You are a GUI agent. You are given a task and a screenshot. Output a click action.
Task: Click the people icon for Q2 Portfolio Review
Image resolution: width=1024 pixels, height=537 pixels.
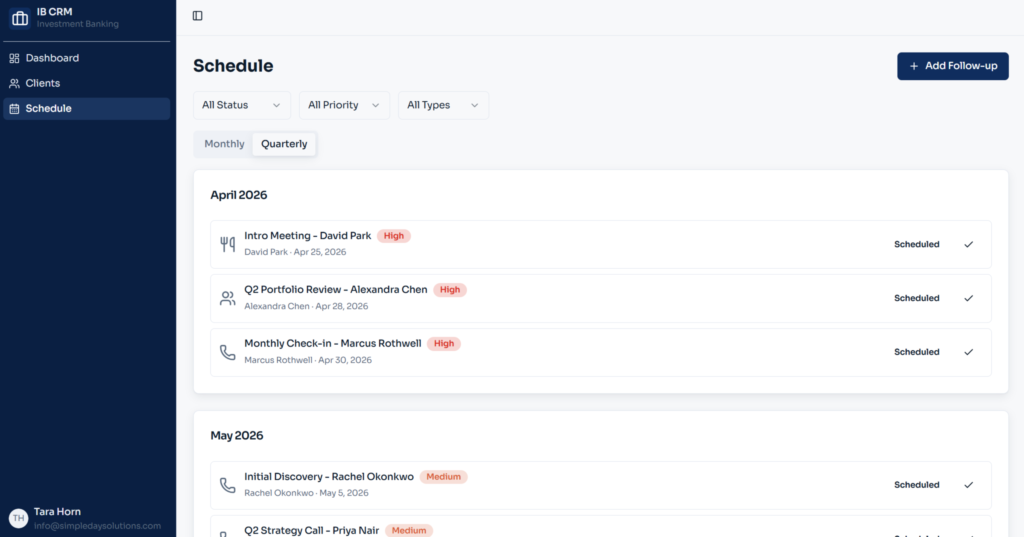pyautogui.click(x=227, y=299)
